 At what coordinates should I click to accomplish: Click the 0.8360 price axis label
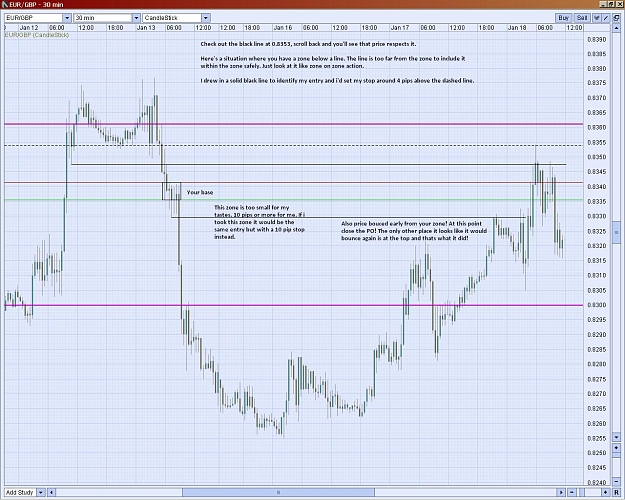pos(597,128)
